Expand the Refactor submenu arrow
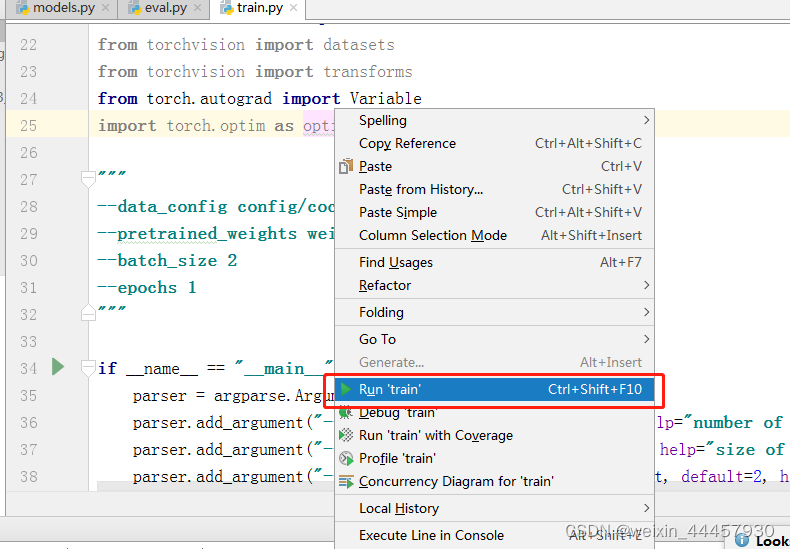Image resolution: width=790 pixels, height=549 pixels. (x=646, y=285)
